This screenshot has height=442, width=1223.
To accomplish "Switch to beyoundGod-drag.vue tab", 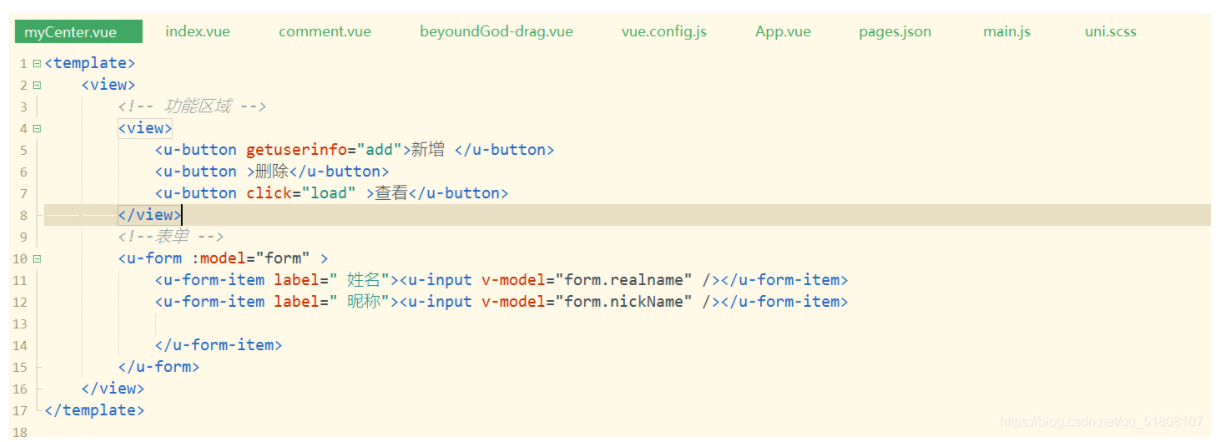I will point(496,32).
